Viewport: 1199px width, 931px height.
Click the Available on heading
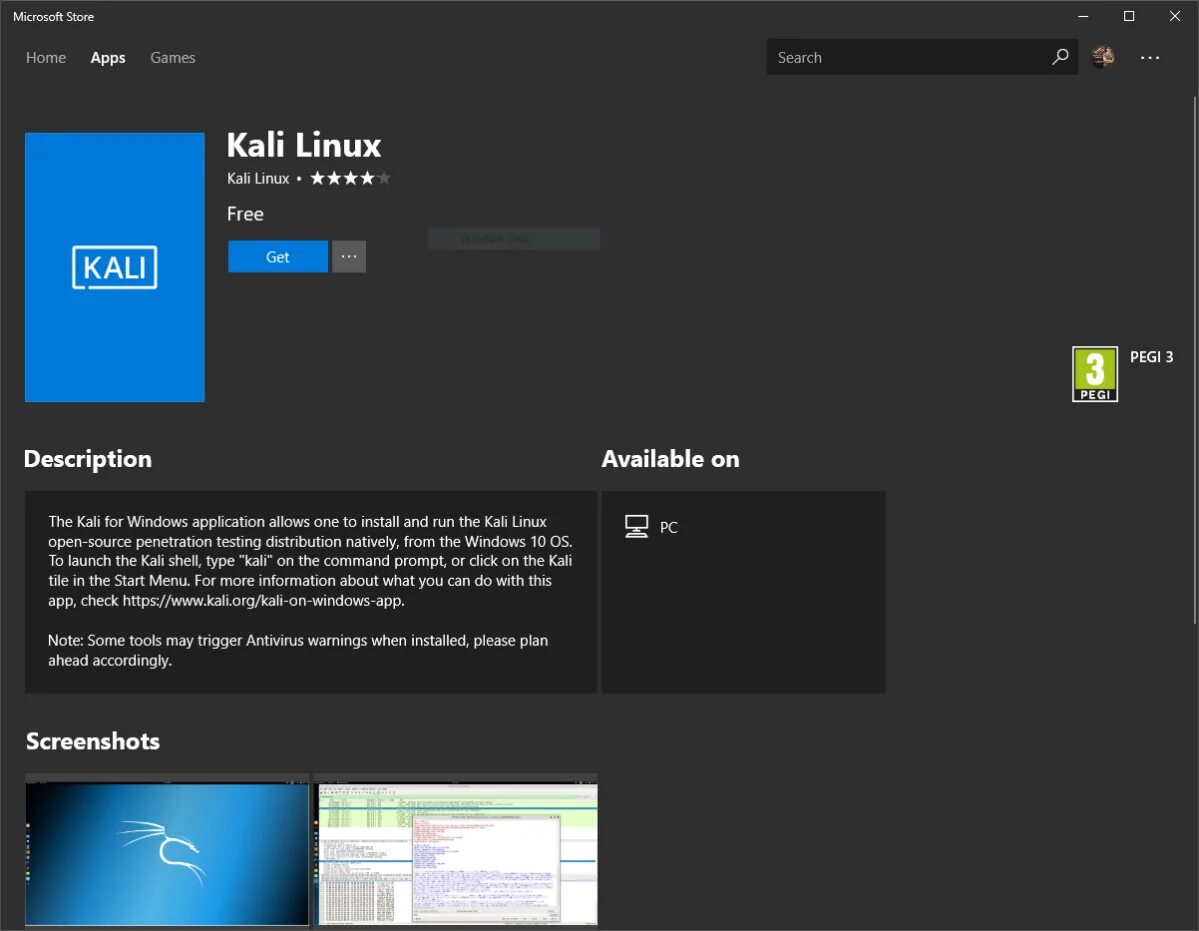(671, 459)
